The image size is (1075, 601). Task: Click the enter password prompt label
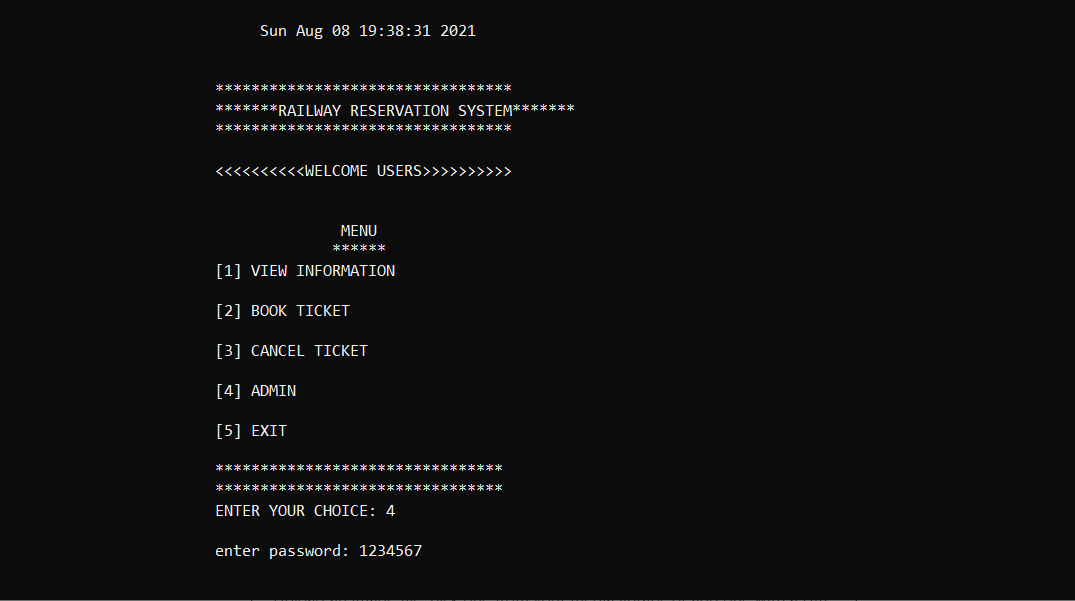point(282,551)
